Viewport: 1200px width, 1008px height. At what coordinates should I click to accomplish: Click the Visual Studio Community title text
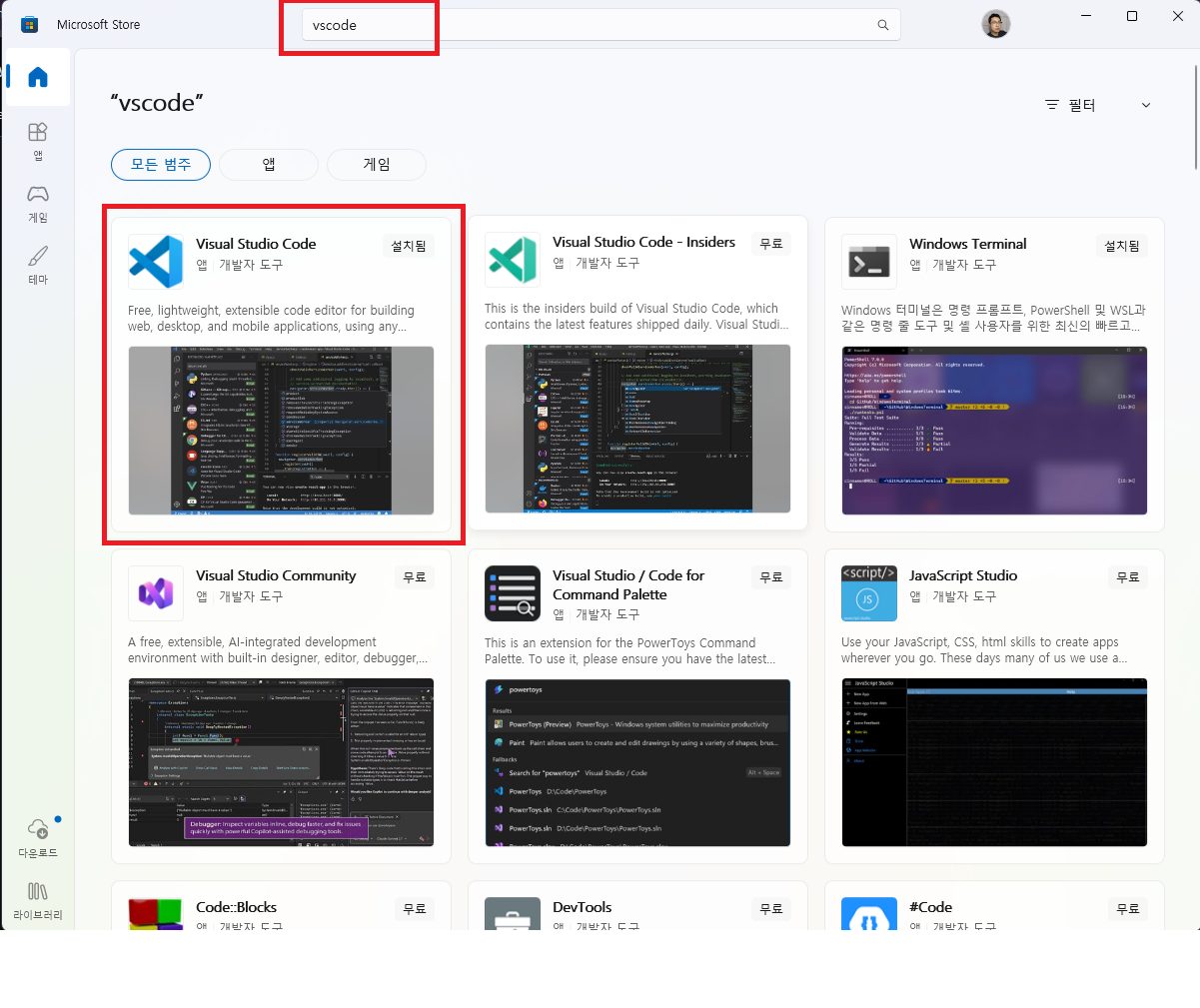[276, 575]
